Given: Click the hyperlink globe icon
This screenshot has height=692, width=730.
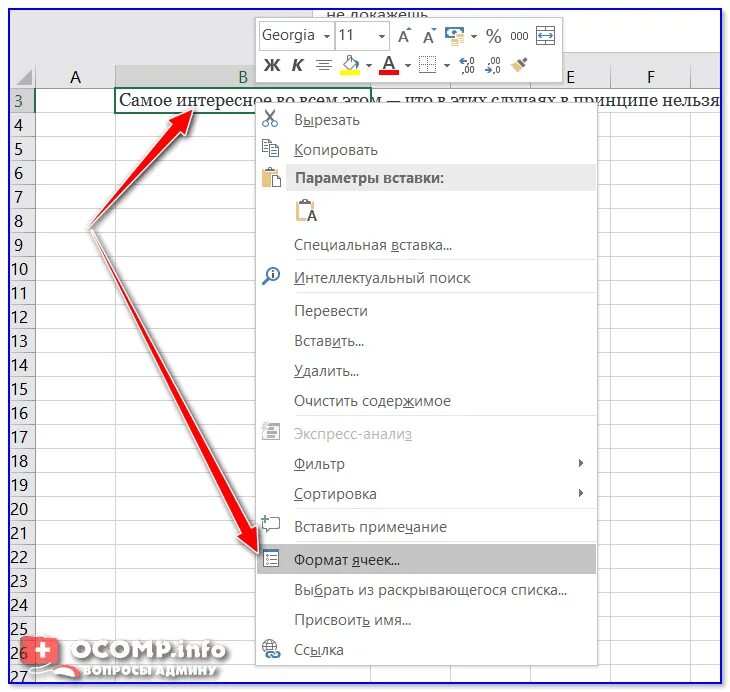Looking at the screenshot, I should click(x=270, y=649).
